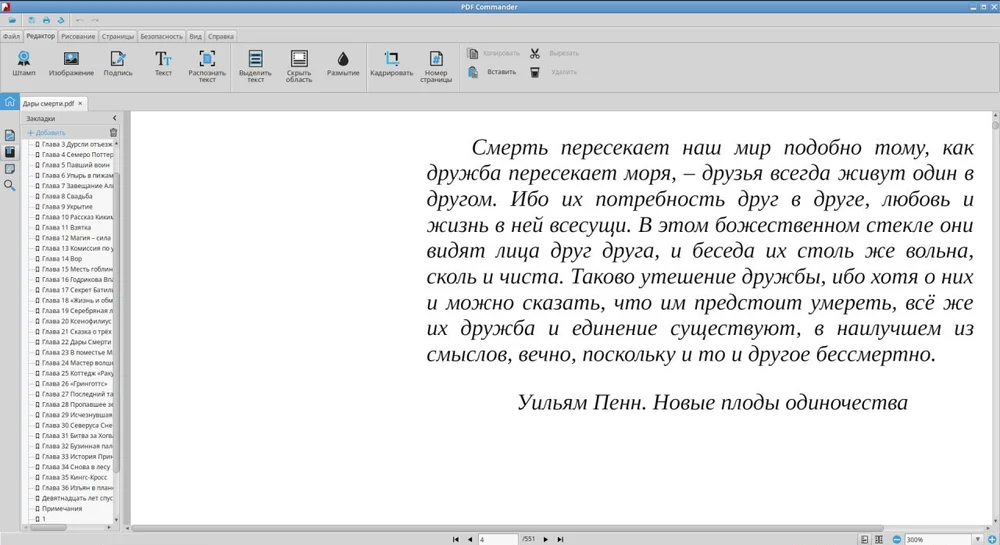Image resolution: width=1000 pixels, height=545 pixels.
Task: Click the redo arrow in quick toolbar
Action: 95,20
